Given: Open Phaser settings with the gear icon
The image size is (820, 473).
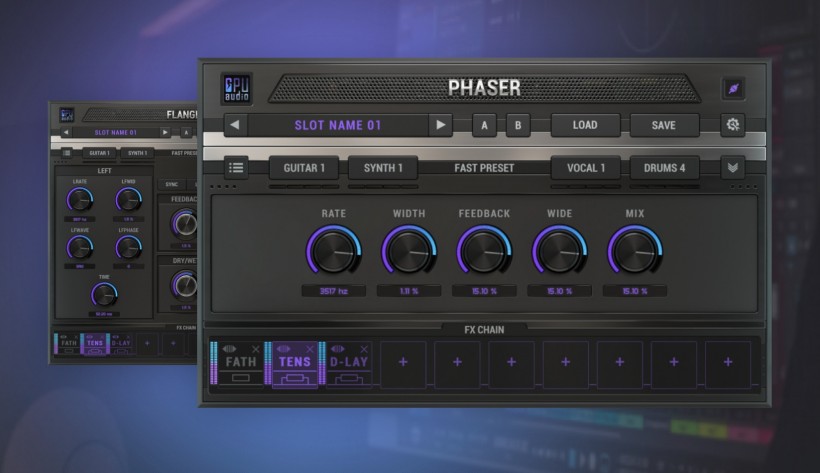Looking at the screenshot, I should [x=733, y=125].
